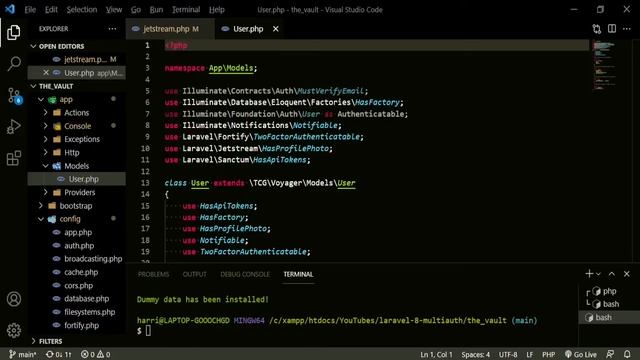This screenshot has width=640, height=360.
Task: Open the Go menu
Action: 136,9
